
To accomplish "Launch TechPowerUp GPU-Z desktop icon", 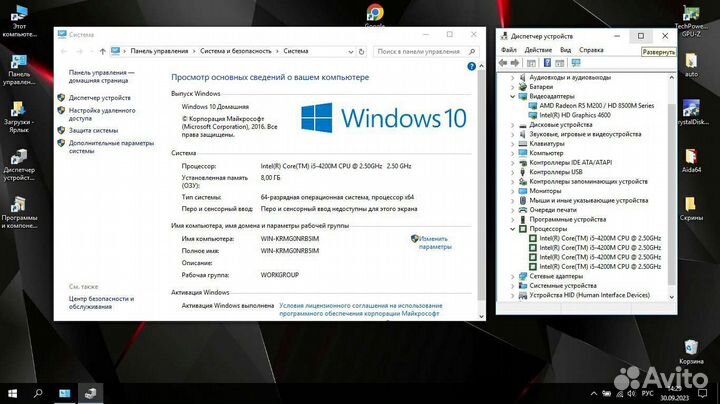I will (691, 21).
